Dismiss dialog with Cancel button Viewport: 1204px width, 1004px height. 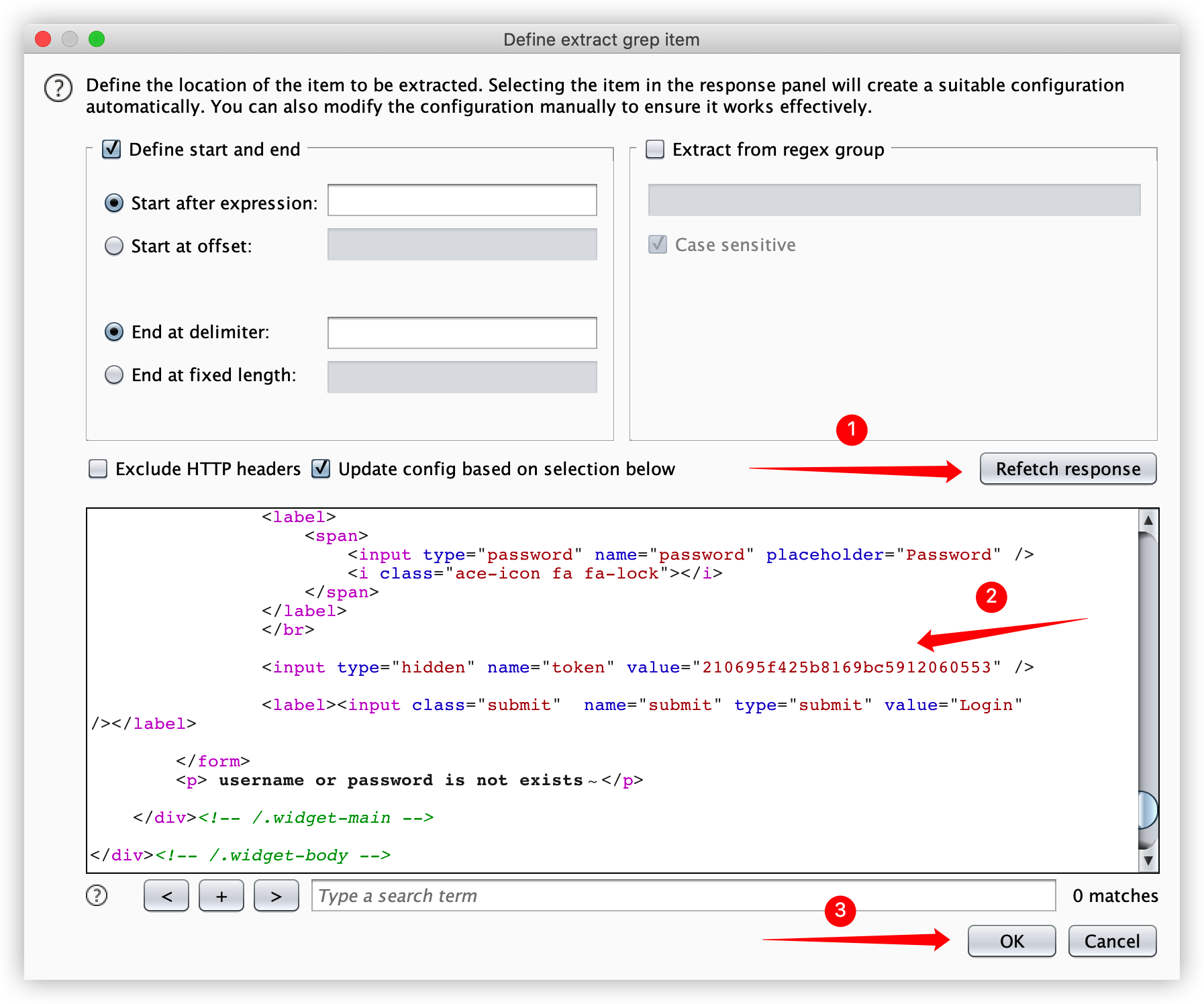coord(1111,941)
